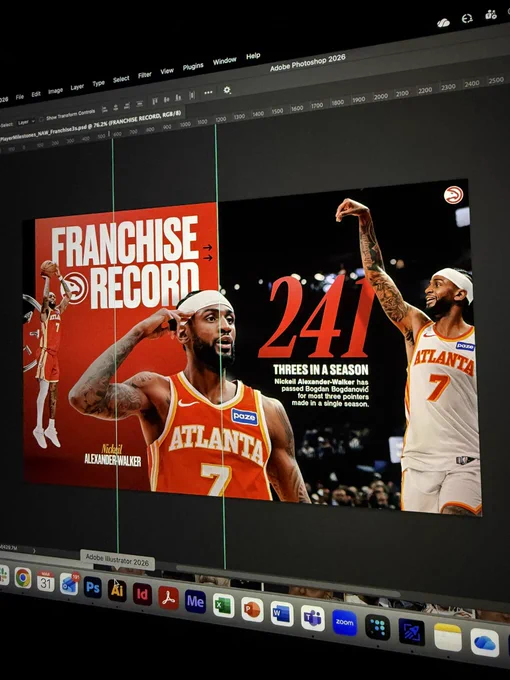Open the View menu
Viewport: 510px width, 680px height.
coord(167,71)
